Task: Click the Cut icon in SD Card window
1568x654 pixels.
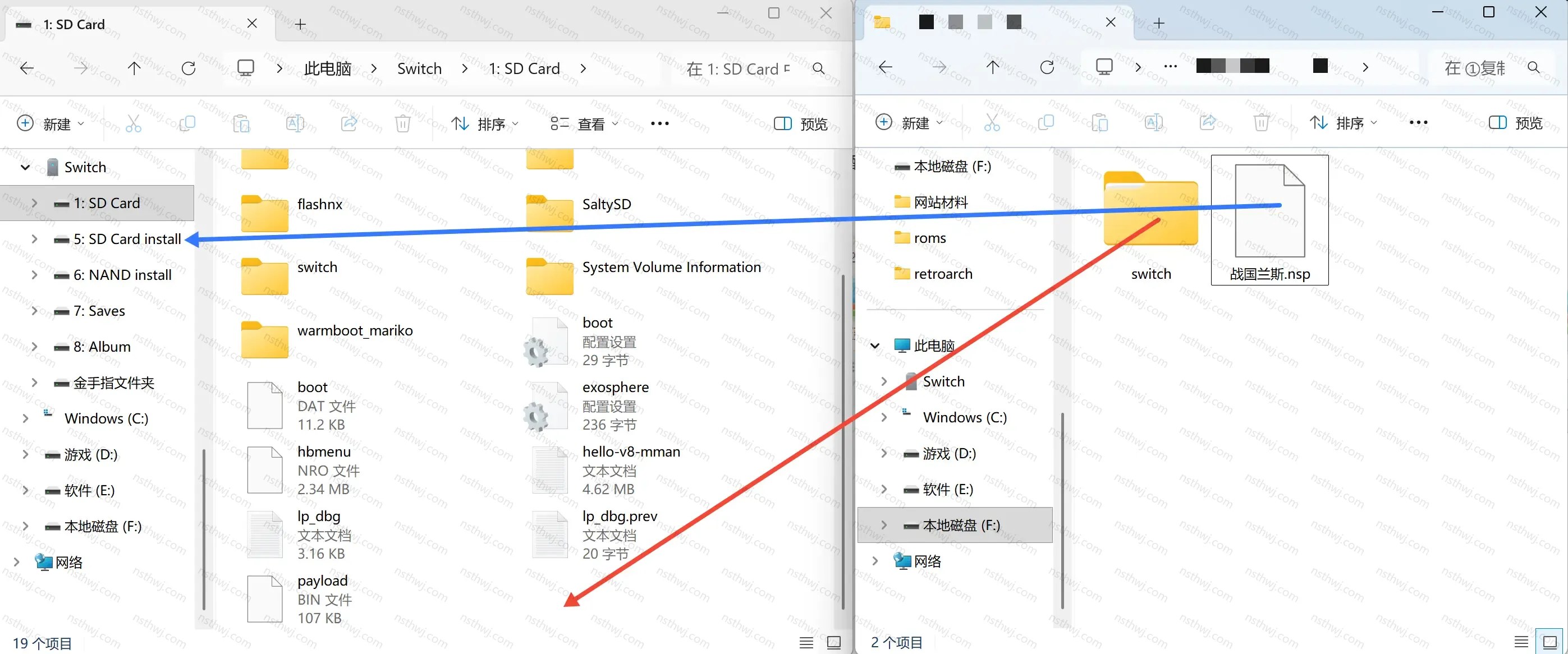Action: (x=134, y=123)
